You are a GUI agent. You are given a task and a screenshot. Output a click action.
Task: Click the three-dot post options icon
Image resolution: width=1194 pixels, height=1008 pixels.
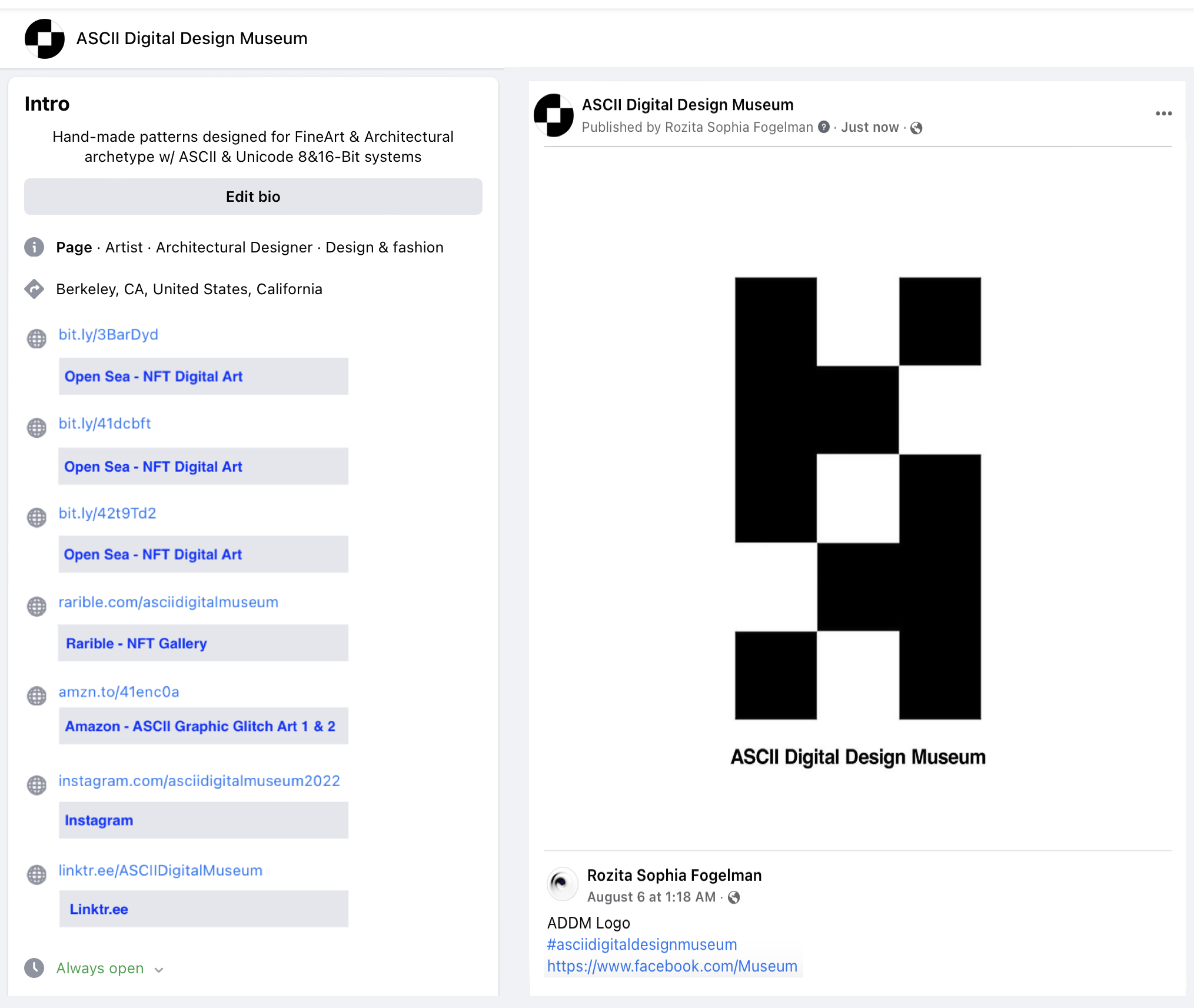pos(1163,114)
